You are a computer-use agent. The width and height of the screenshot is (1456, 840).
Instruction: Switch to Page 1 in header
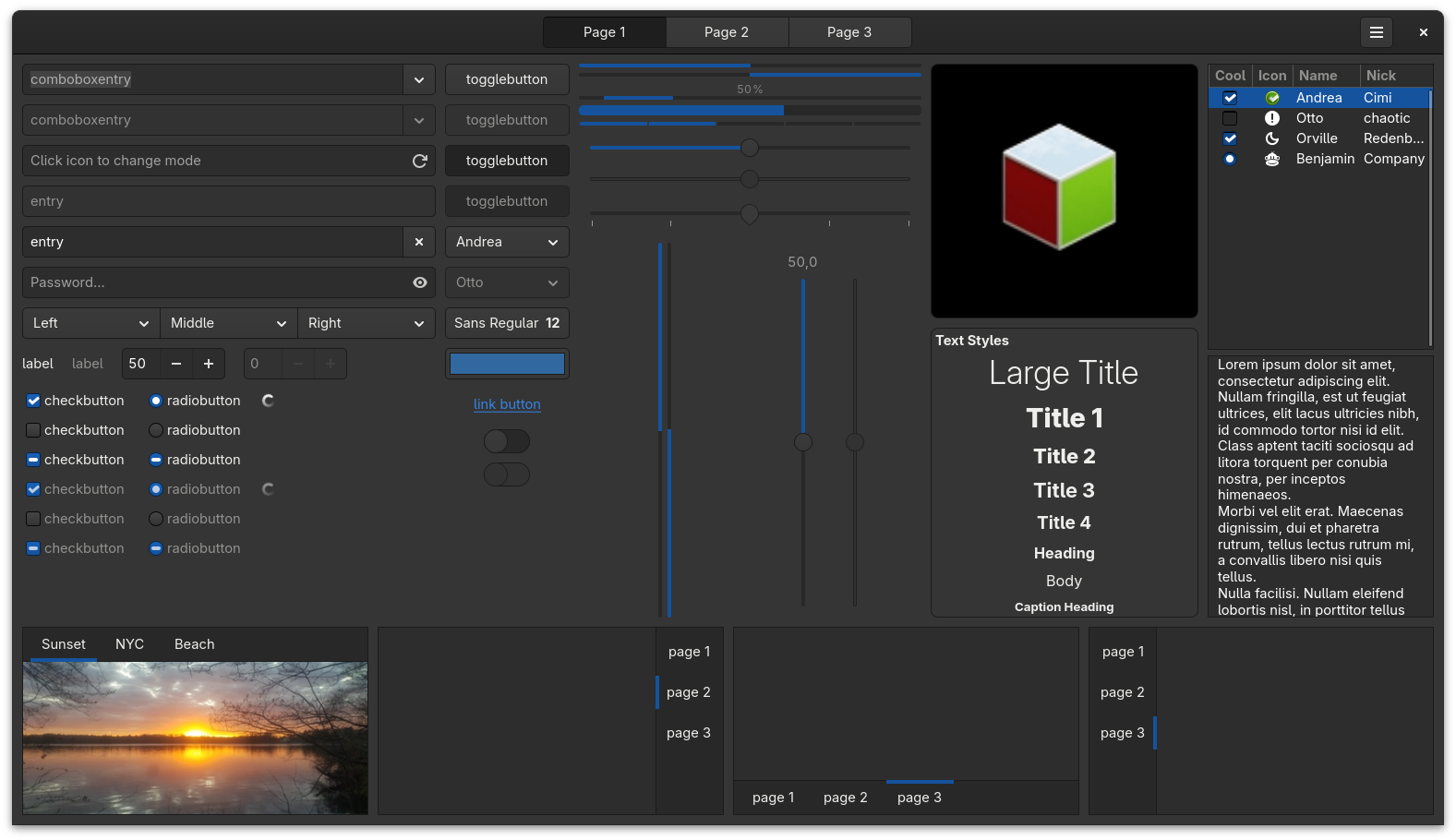point(605,32)
